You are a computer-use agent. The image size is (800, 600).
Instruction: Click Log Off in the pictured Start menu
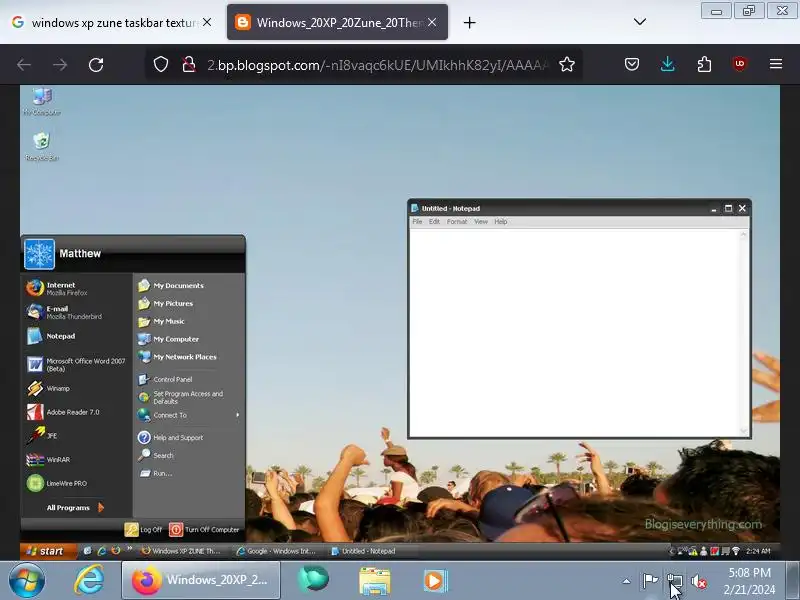[x=144, y=530]
